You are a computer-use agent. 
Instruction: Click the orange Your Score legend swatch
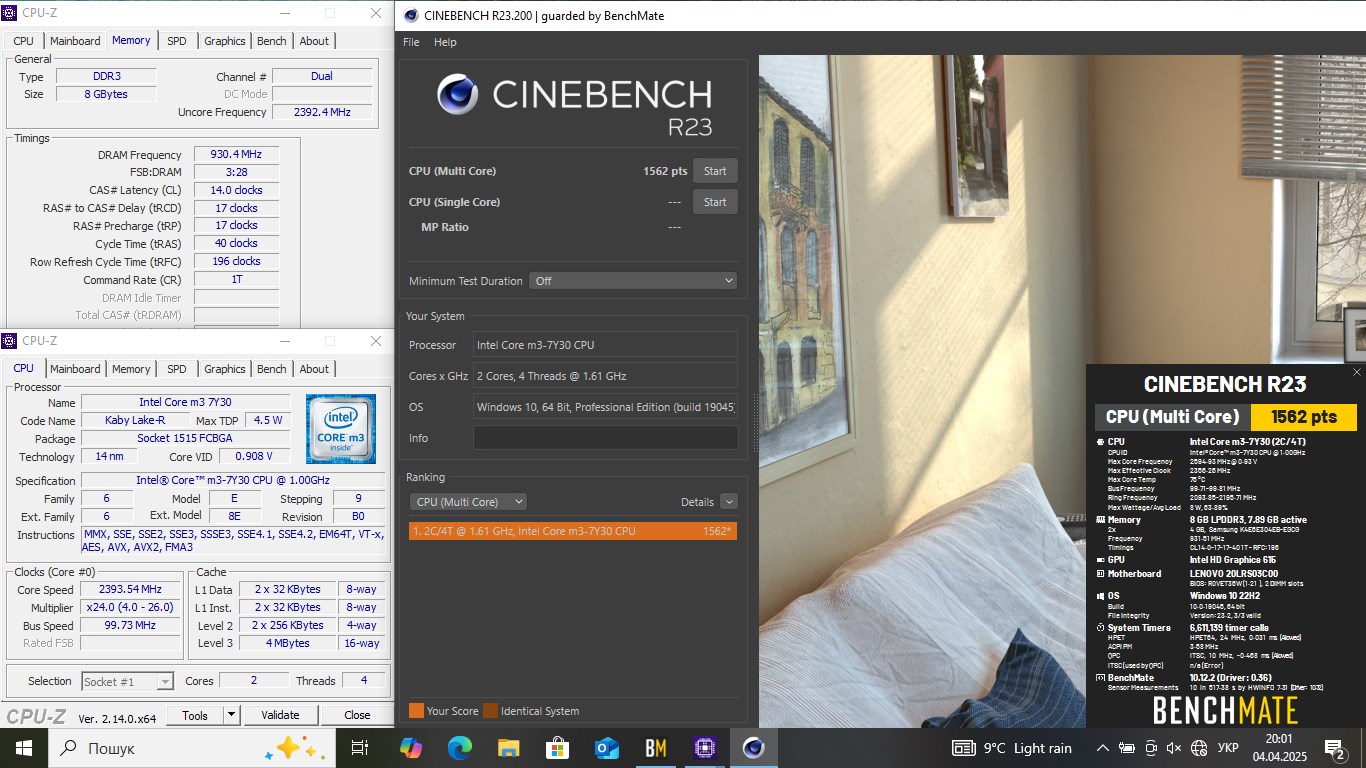click(x=416, y=711)
